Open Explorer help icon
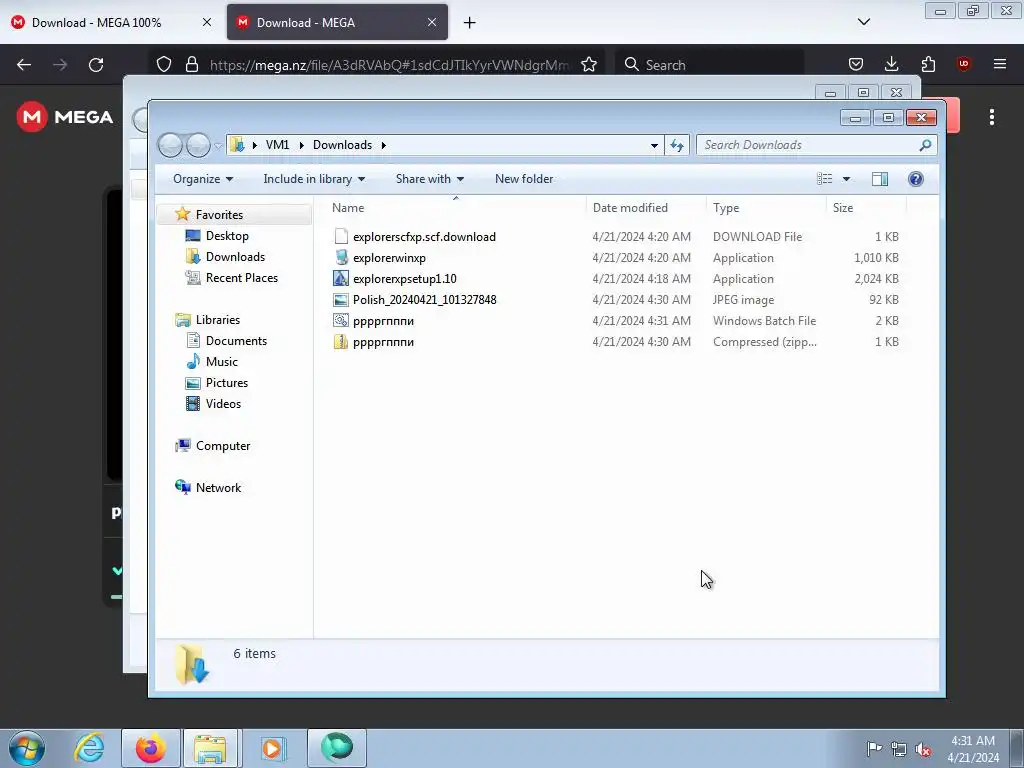The height and width of the screenshot is (768, 1024). click(x=916, y=179)
